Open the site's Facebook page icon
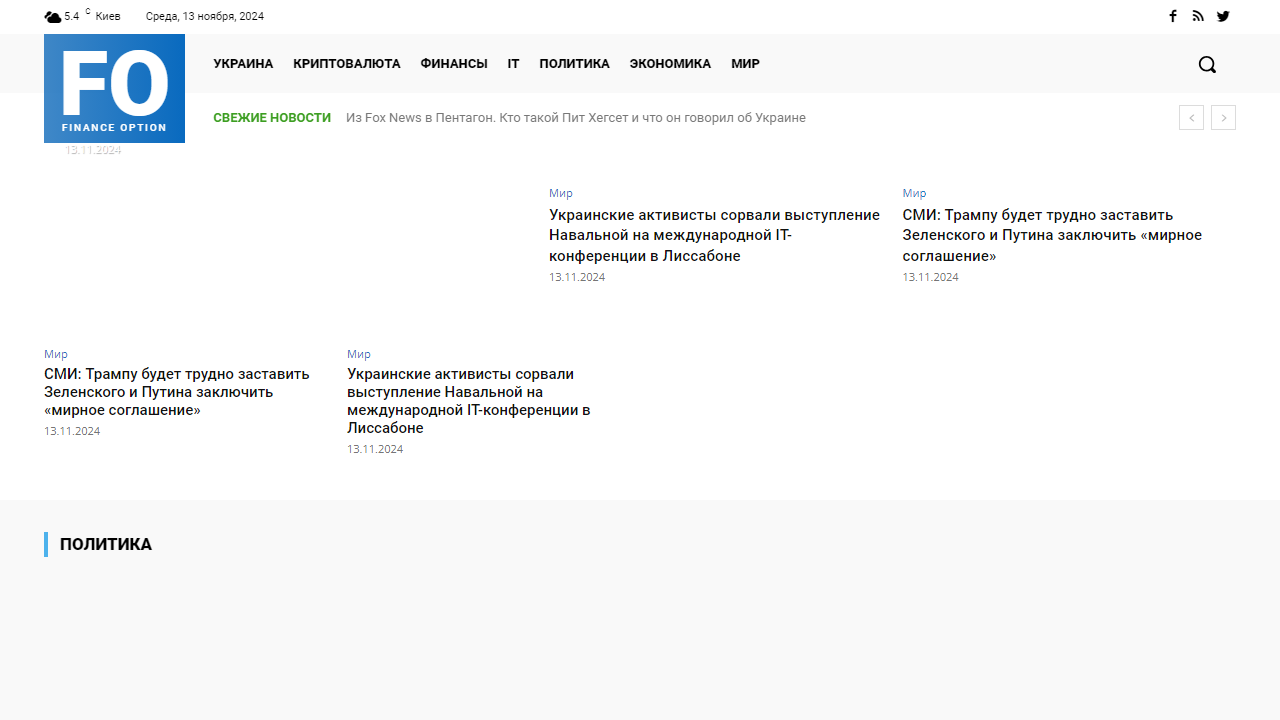The height and width of the screenshot is (720, 1280). (x=1172, y=16)
